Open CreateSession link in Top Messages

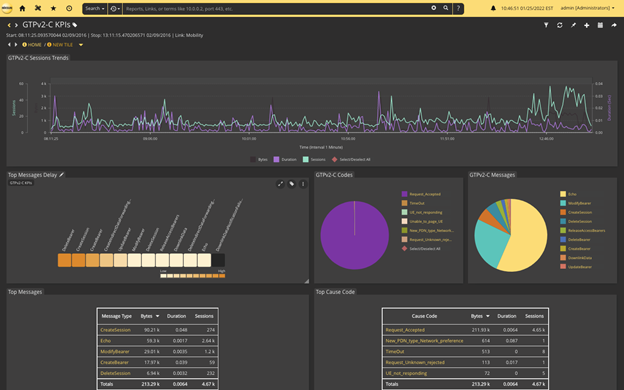point(115,330)
